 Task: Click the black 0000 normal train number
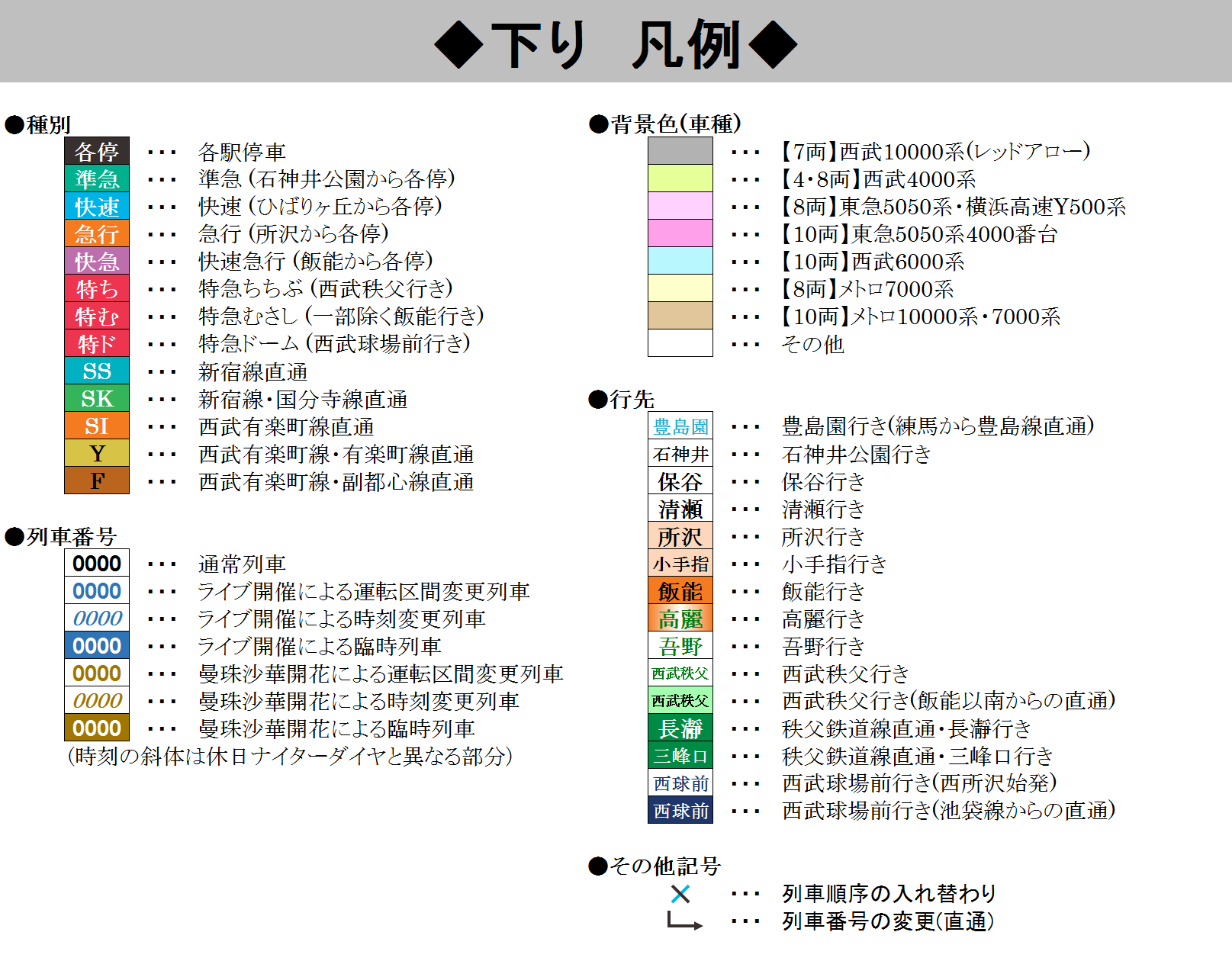click(x=97, y=563)
